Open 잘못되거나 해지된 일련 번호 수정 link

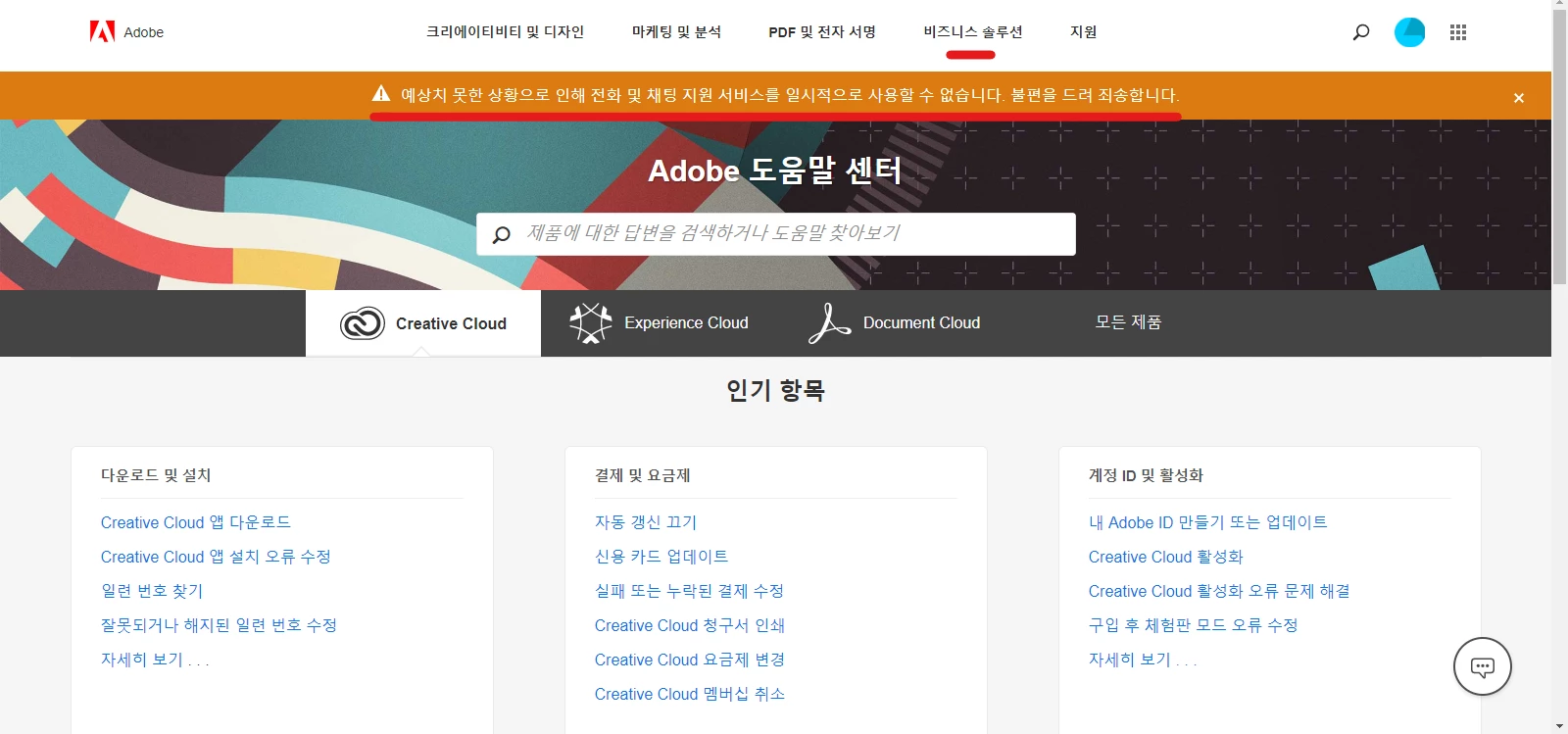pos(219,625)
